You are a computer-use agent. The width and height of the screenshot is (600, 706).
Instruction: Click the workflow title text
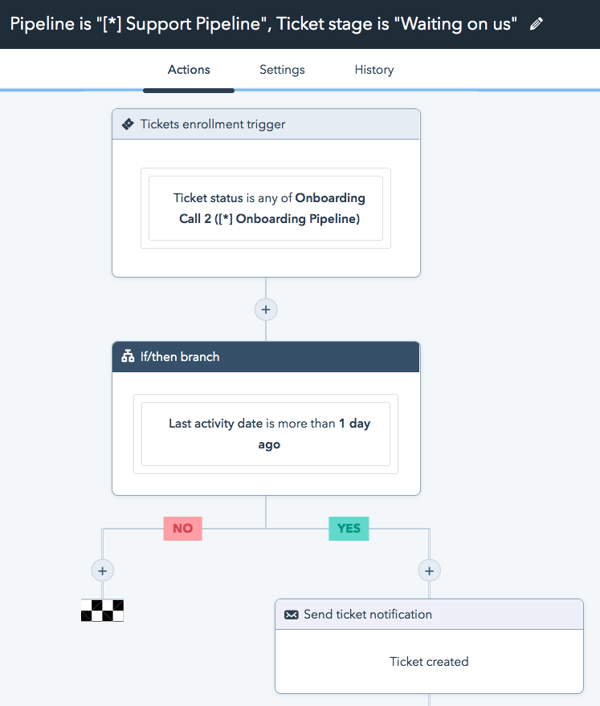263,24
